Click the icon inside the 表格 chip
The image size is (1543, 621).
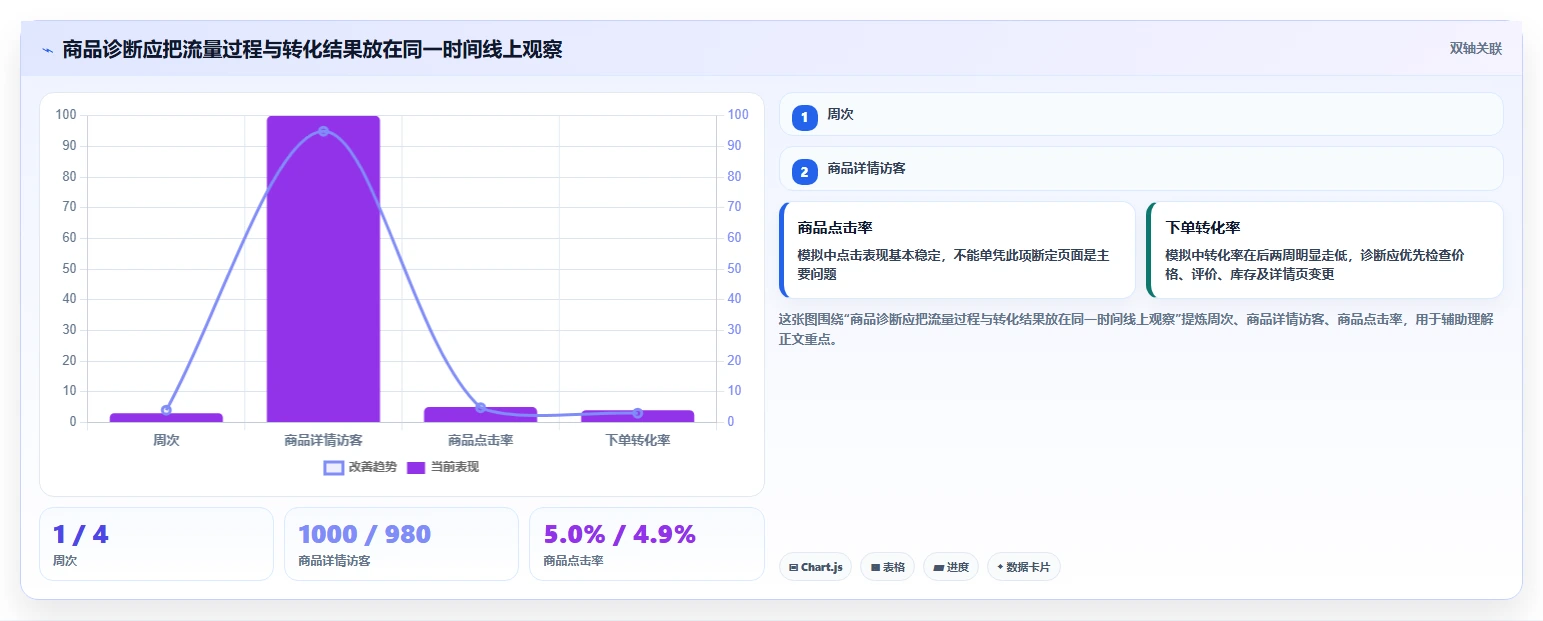[875, 567]
